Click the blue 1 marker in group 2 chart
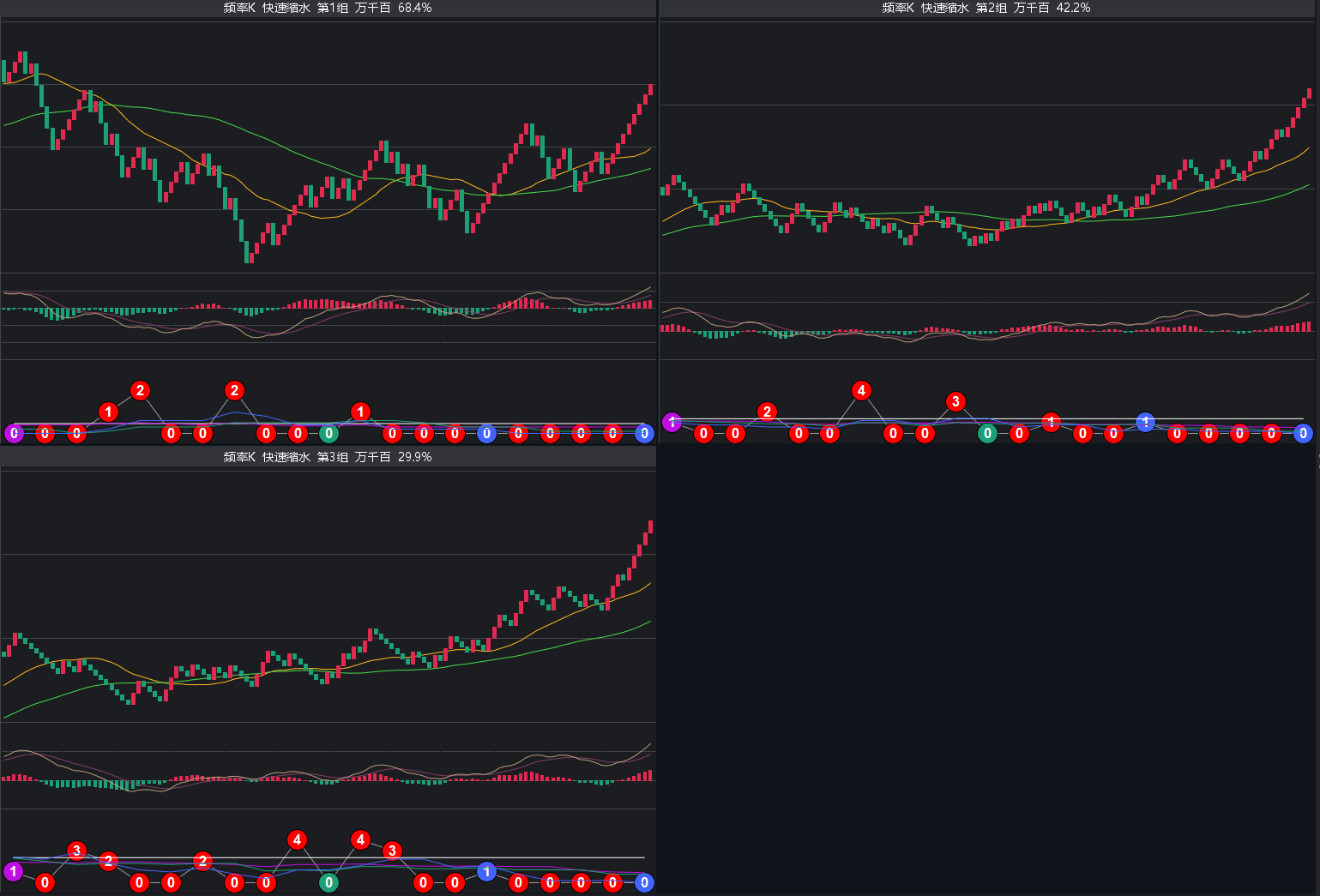This screenshot has width=1320, height=896. 1145,422
